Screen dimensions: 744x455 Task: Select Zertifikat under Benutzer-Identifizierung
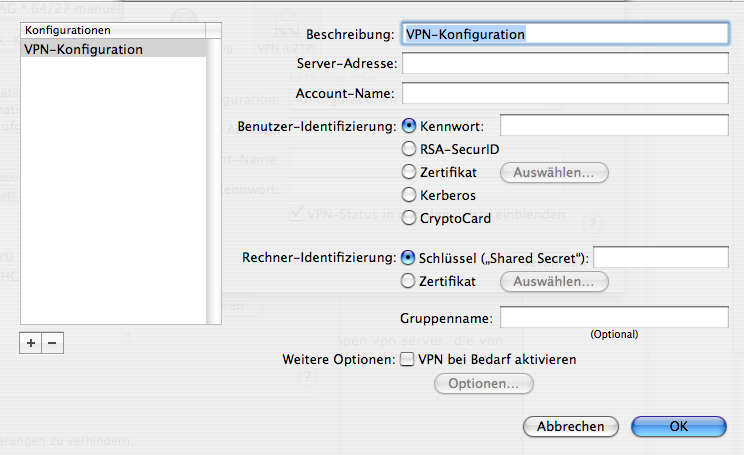coord(409,172)
